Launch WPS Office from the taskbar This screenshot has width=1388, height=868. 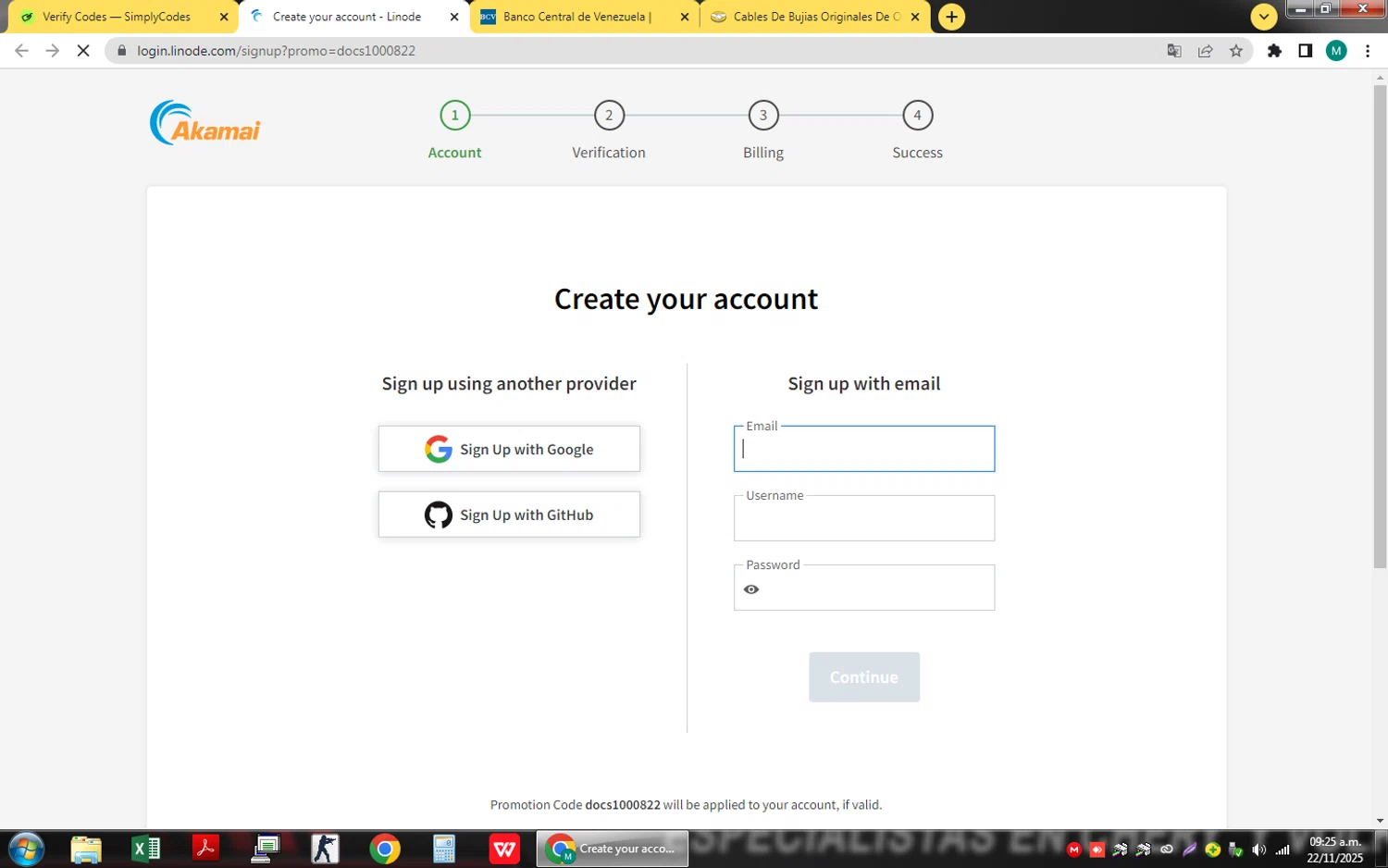504,849
